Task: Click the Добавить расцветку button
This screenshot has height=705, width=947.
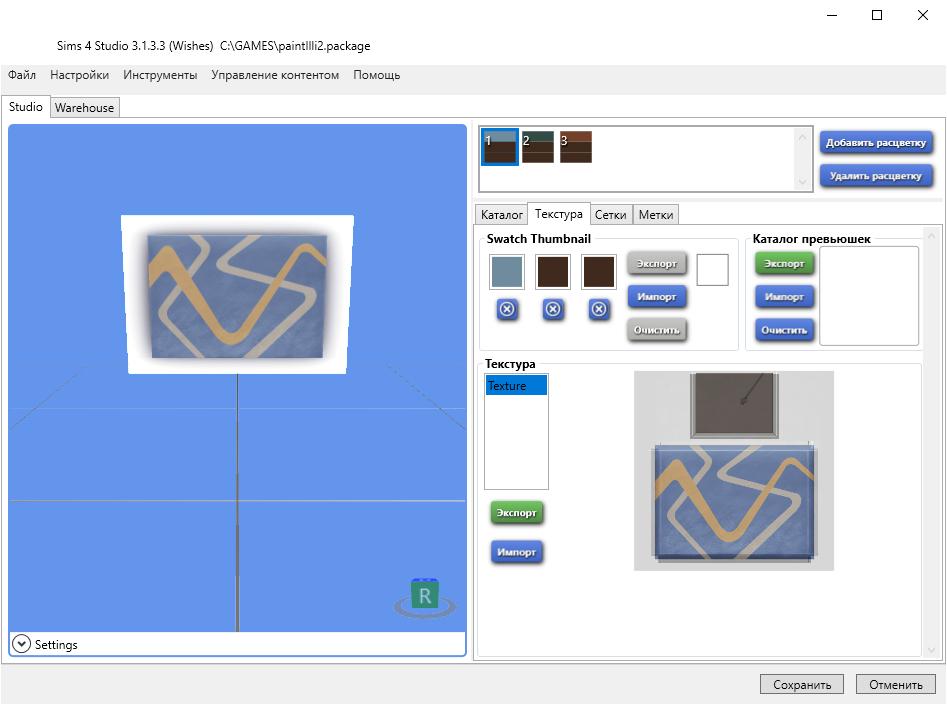Action: pos(876,143)
